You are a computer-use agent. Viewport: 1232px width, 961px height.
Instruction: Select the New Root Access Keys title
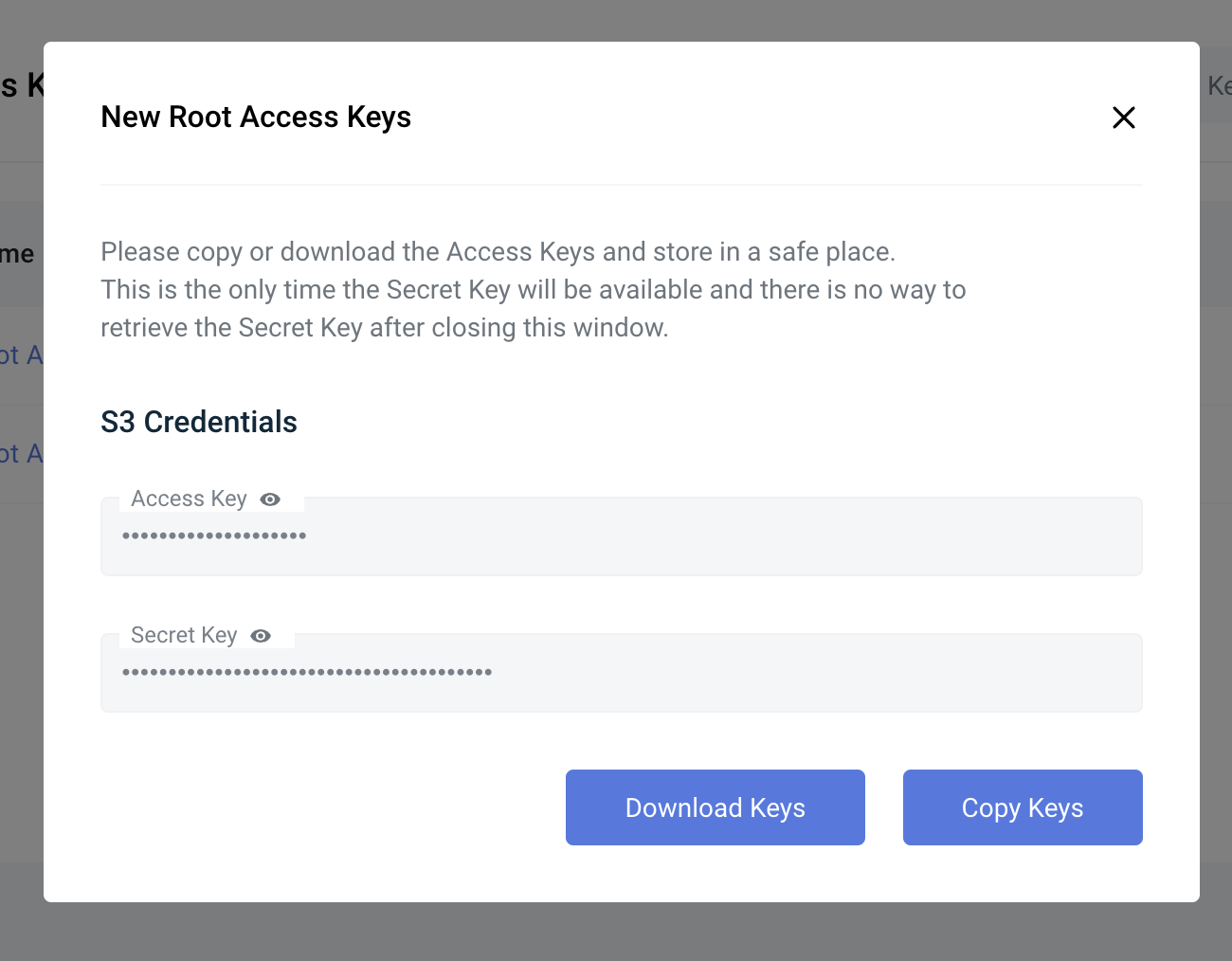click(256, 117)
